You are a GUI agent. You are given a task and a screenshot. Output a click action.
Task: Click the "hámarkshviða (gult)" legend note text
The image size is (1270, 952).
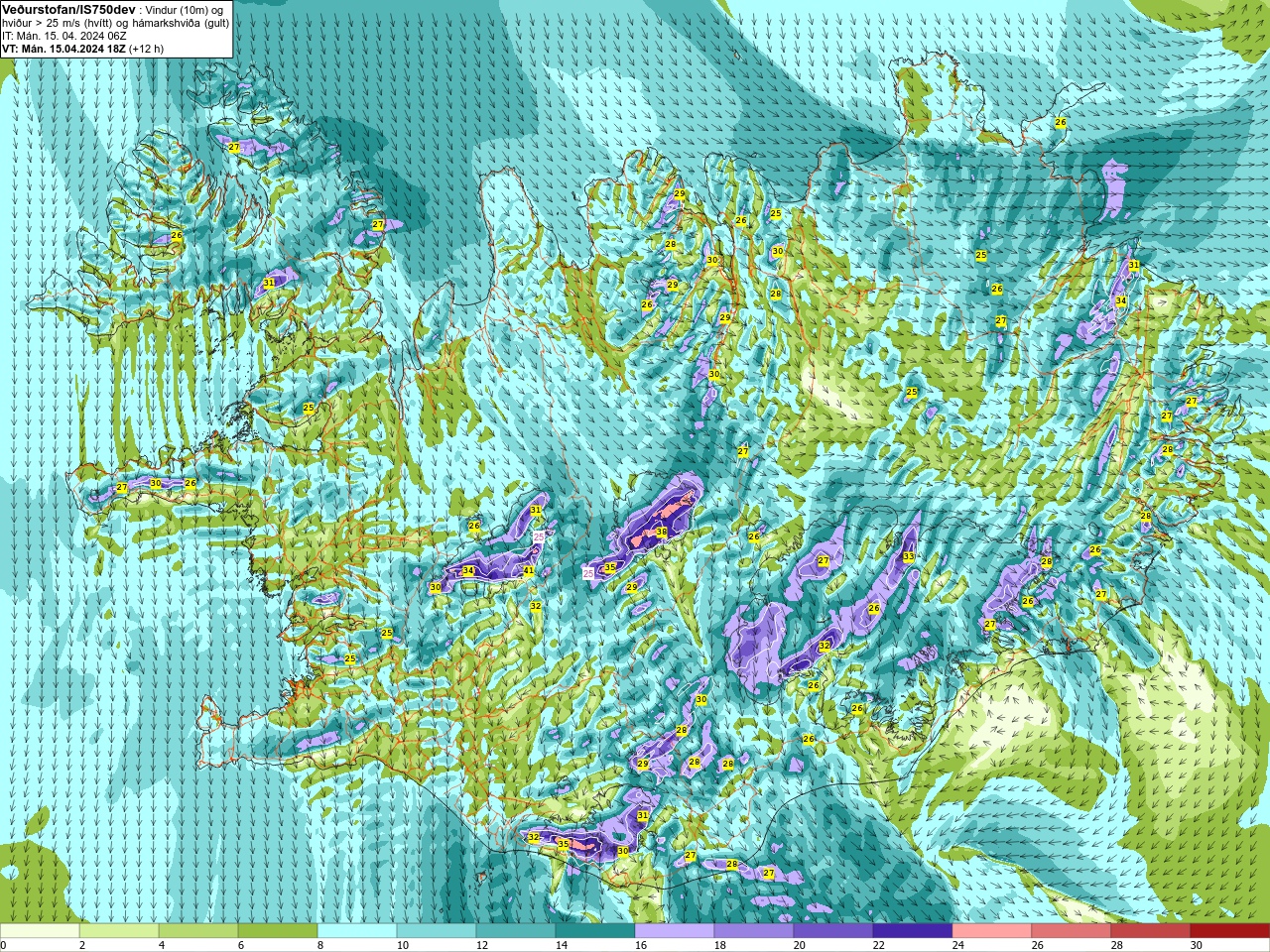click(182, 23)
